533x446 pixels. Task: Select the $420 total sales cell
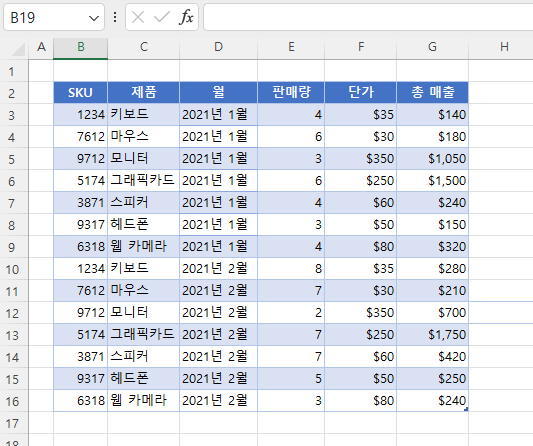point(432,357)
